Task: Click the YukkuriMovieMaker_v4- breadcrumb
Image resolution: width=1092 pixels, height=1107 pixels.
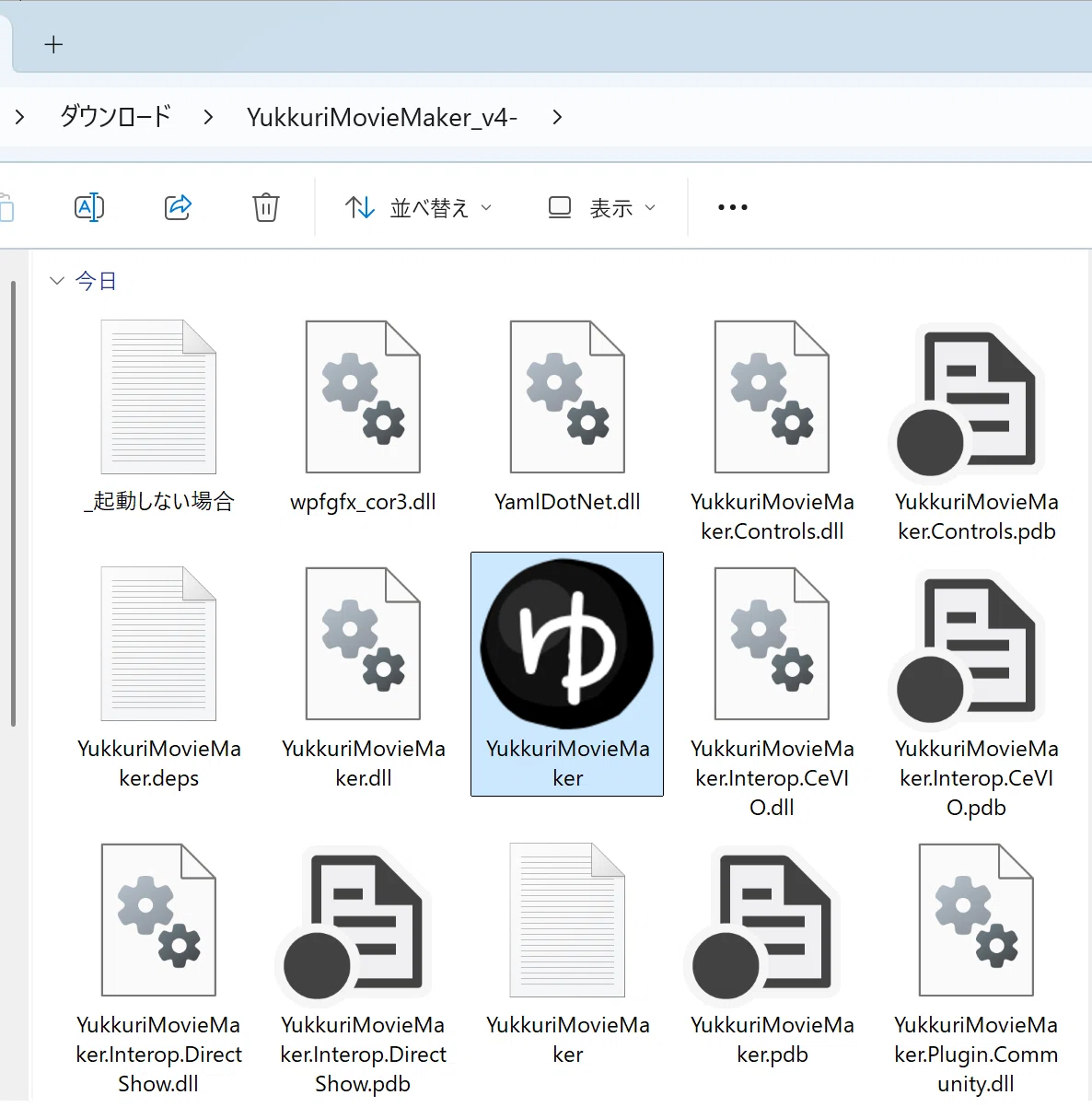Action: [x=382, y=117]
